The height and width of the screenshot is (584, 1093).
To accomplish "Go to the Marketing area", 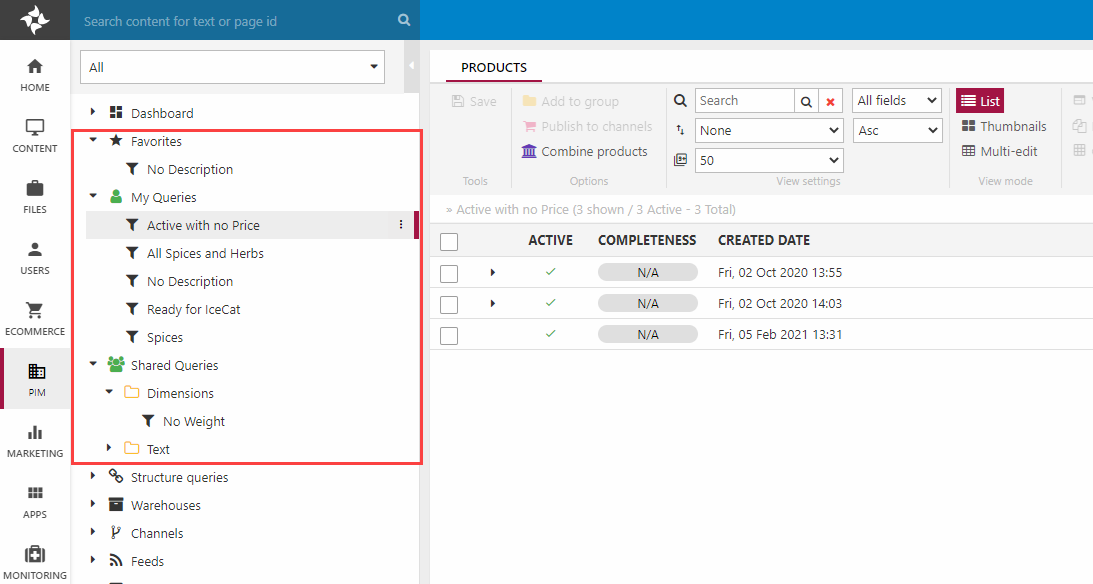I will (35, 440).
